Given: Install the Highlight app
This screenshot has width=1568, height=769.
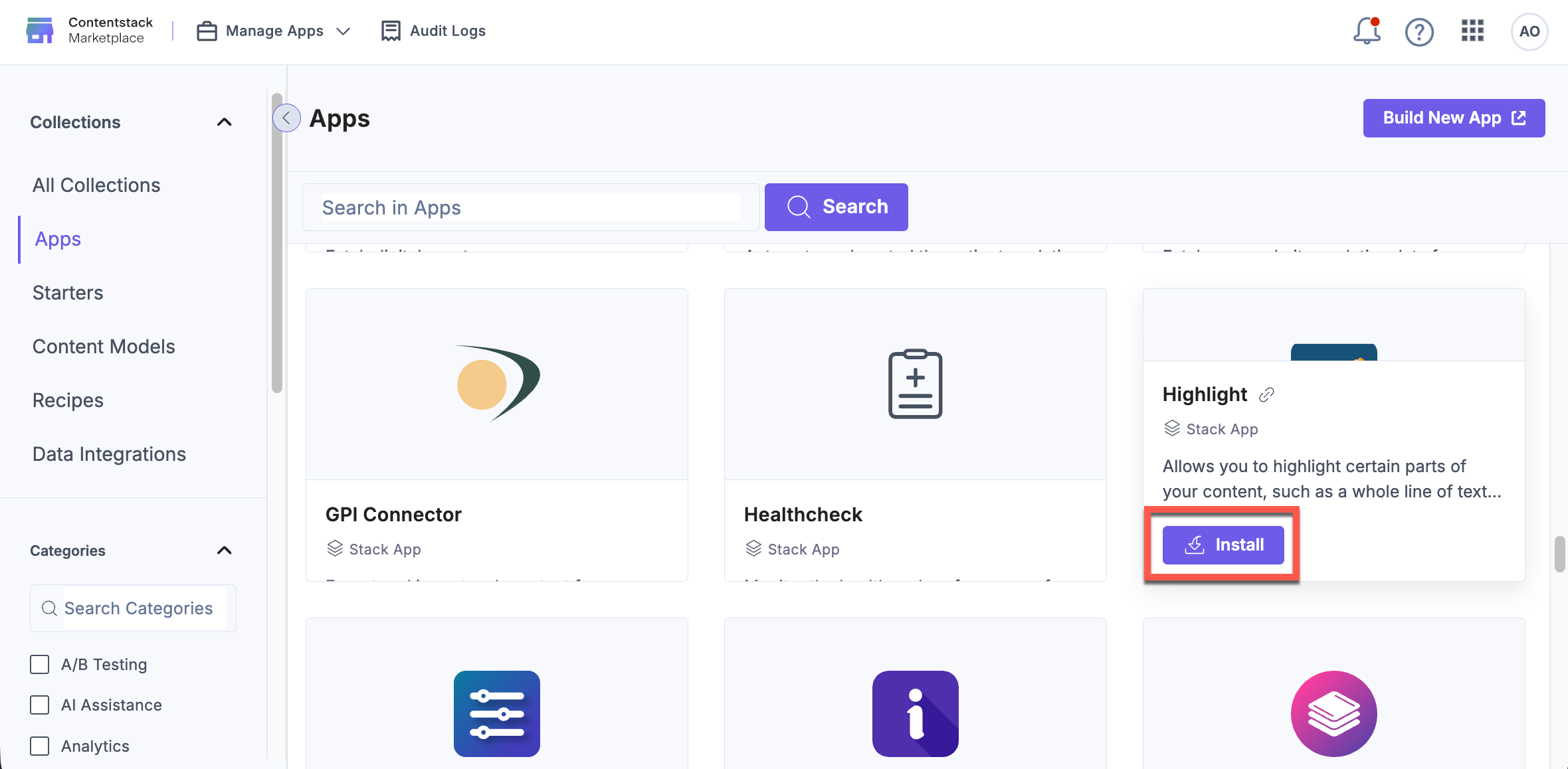Looking at the screenshot, I should tap(1223, 545).
